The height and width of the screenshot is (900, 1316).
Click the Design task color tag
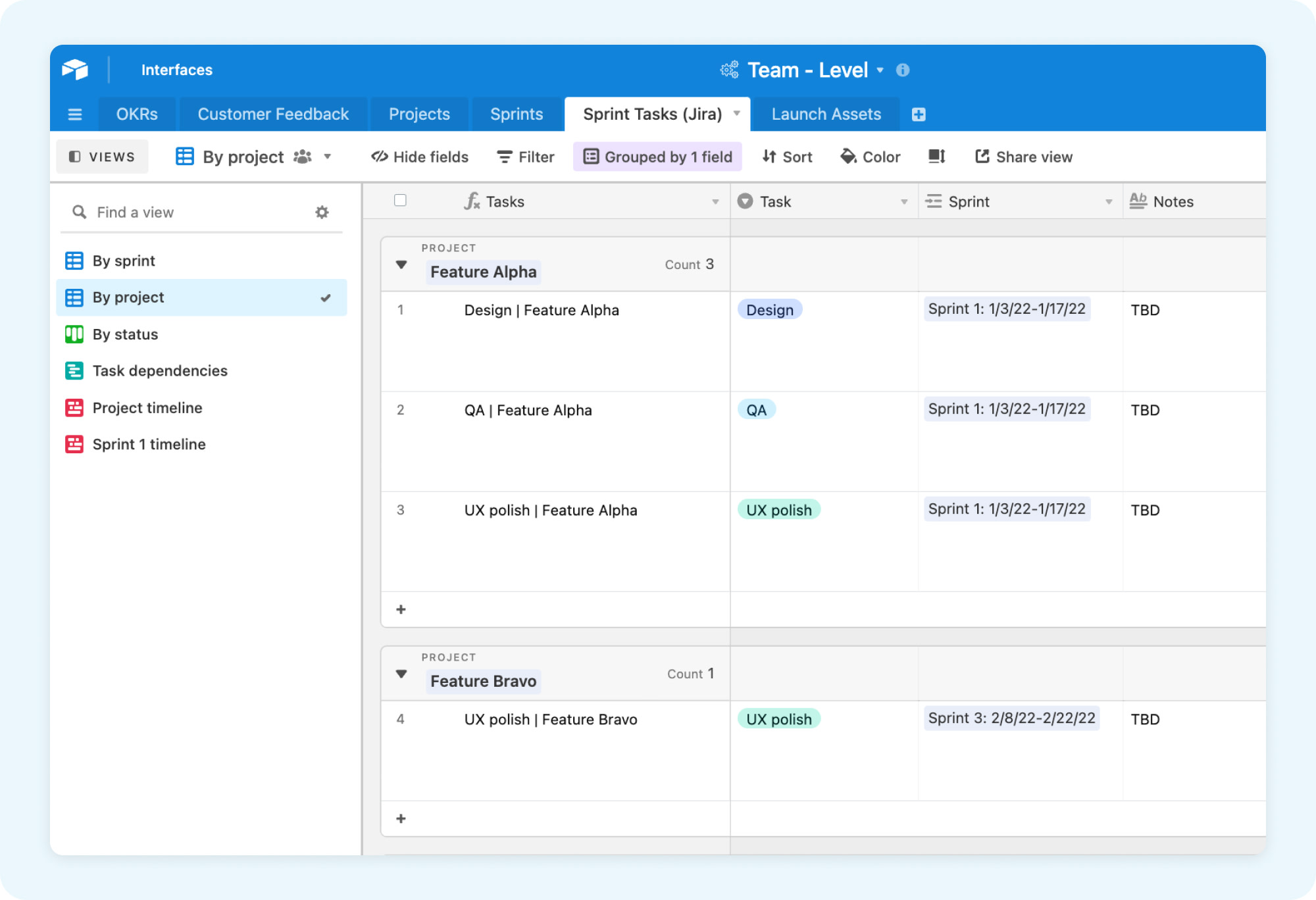pyautogui.click(x=769, y=310)
